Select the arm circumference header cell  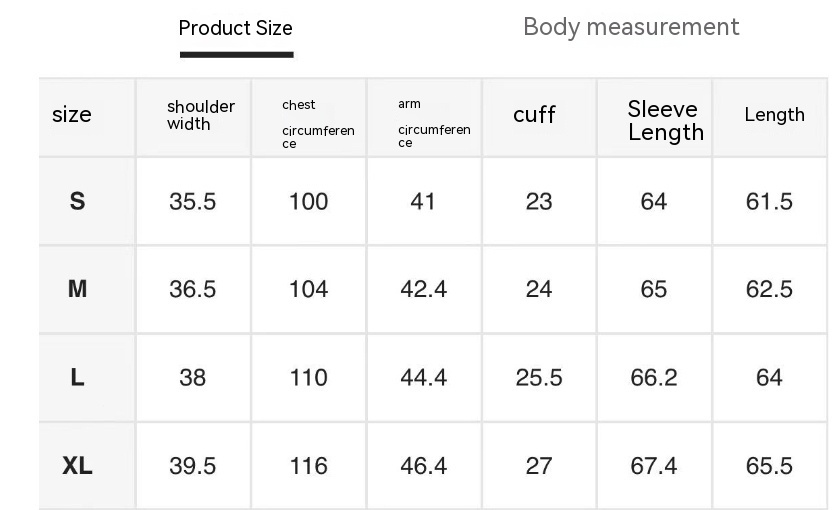click(433, 123)
